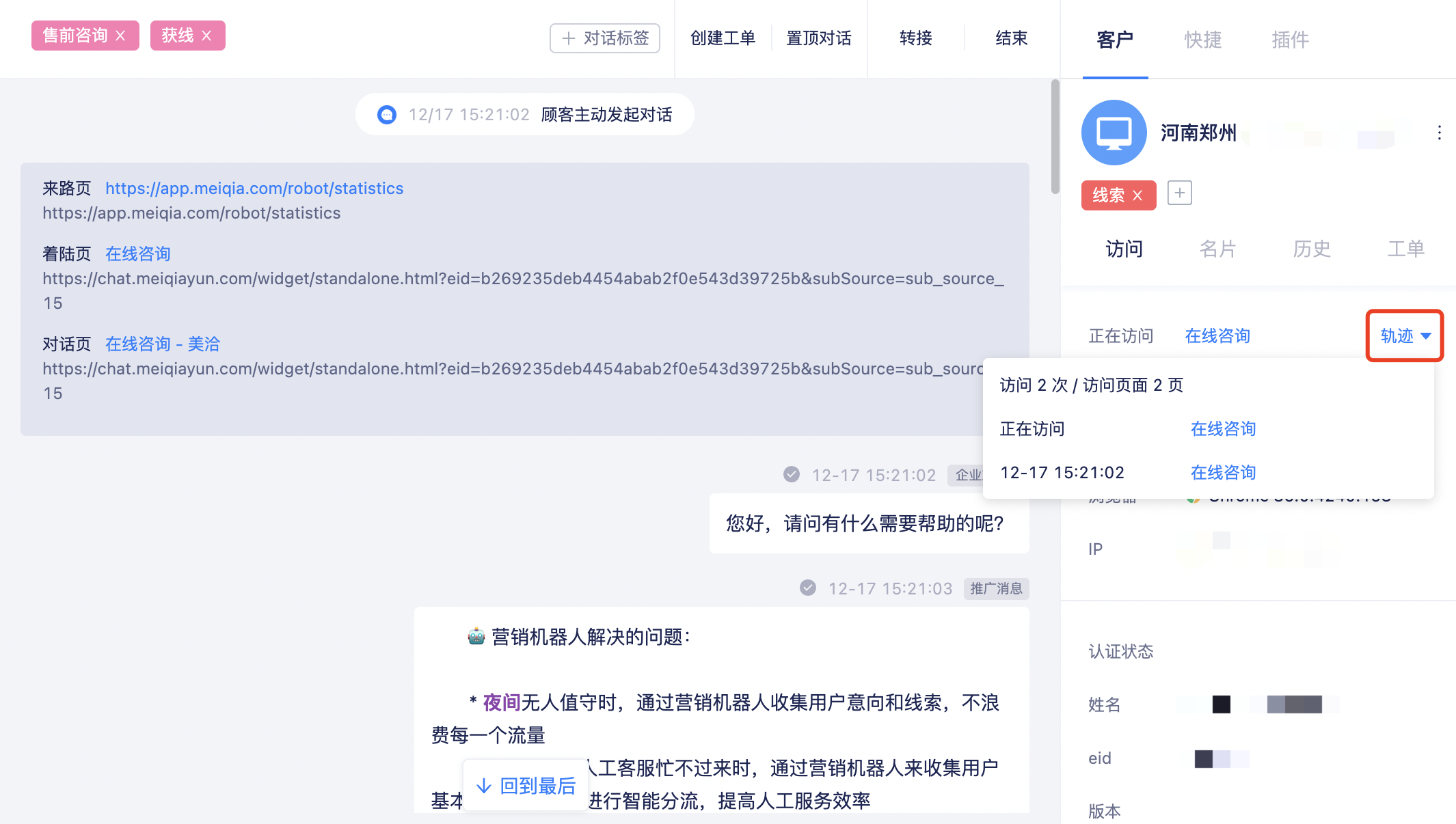Pin the chat using 置顶对话
This screenshot has width=1456, height=824.
coord(818,38)
